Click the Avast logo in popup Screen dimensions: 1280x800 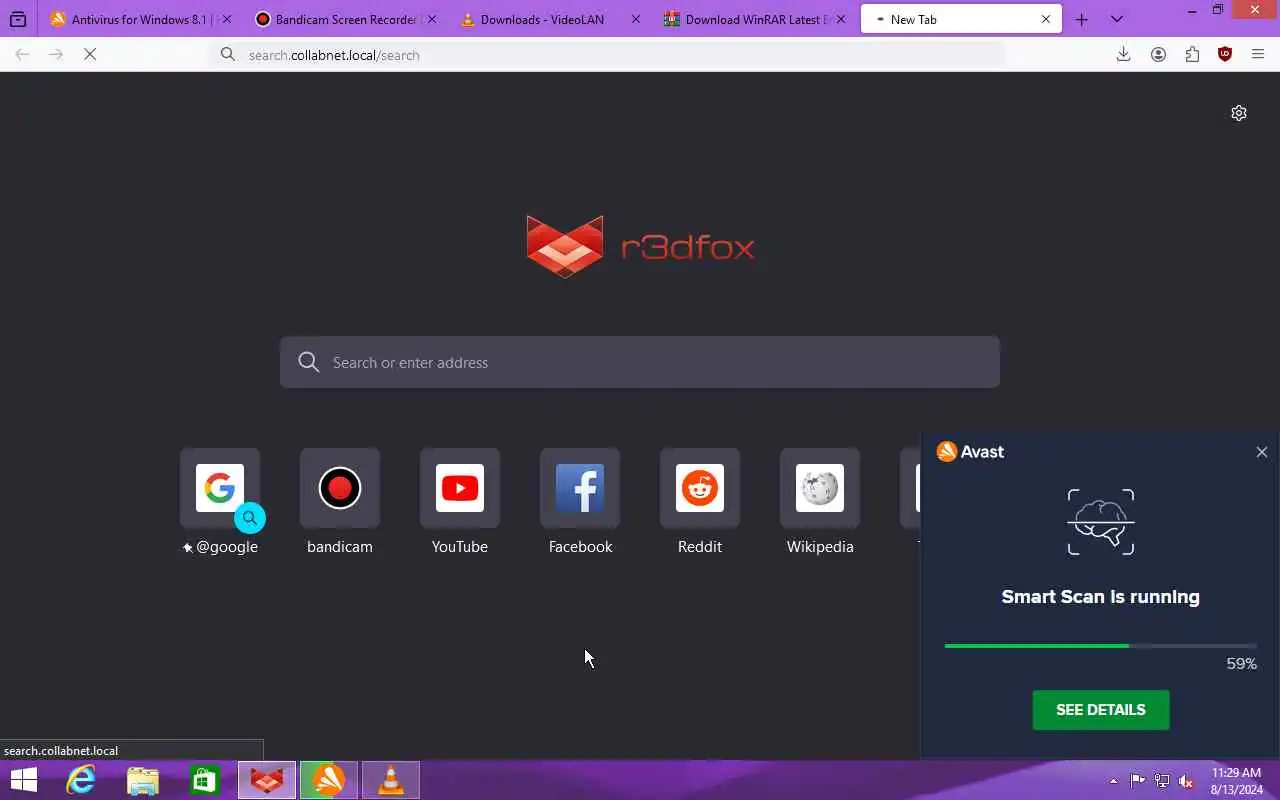(x=970, y=452)
